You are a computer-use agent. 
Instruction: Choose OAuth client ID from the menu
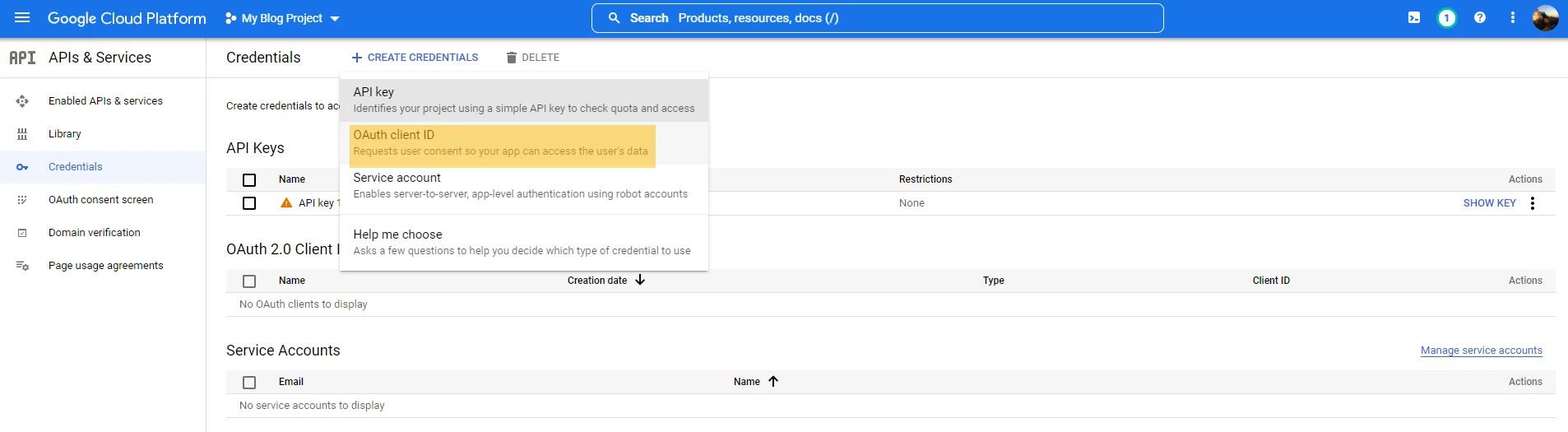(524, 143)
